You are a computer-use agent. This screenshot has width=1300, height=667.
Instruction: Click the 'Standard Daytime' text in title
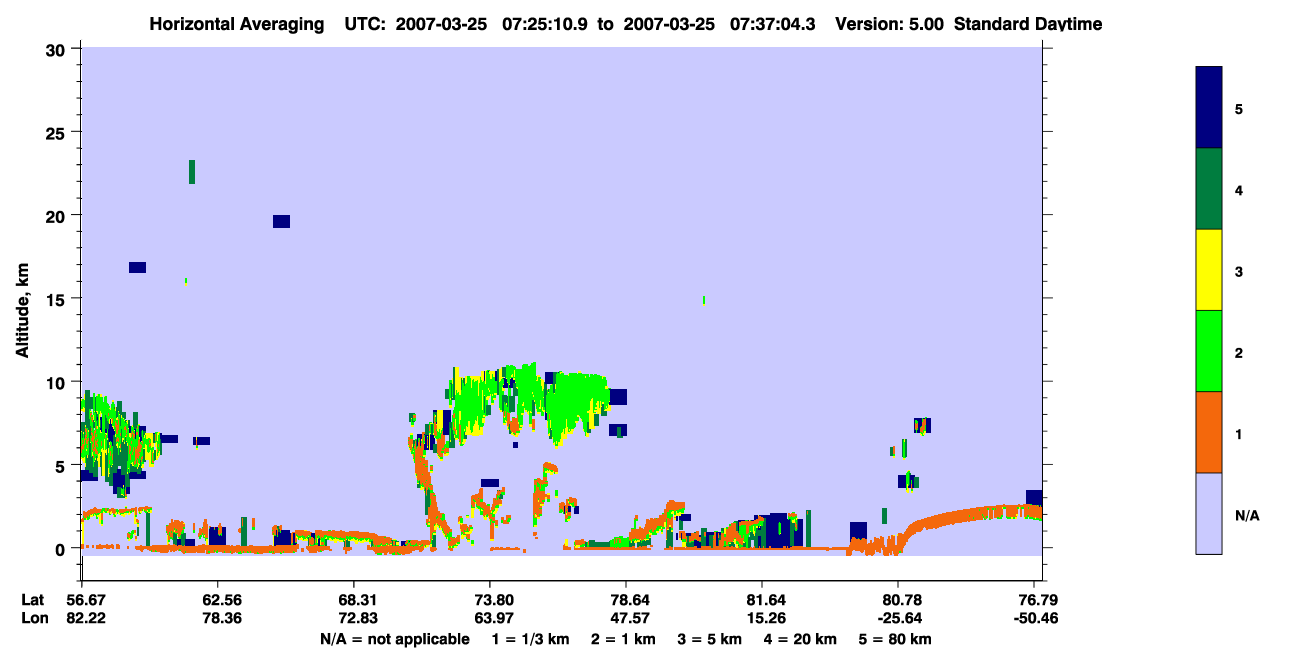point(1028,24)
